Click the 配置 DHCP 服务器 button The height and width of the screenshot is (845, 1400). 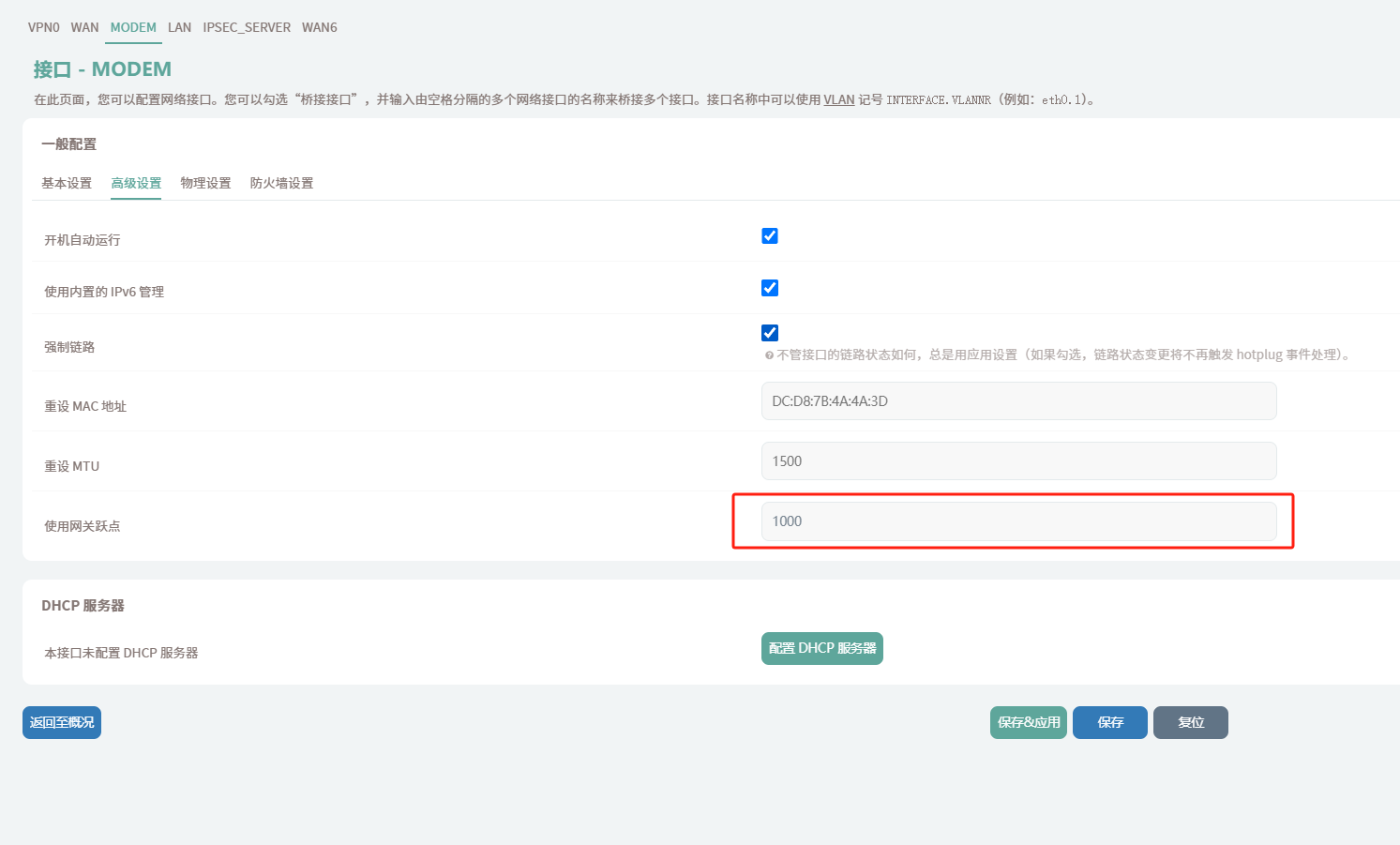[821, 648]
